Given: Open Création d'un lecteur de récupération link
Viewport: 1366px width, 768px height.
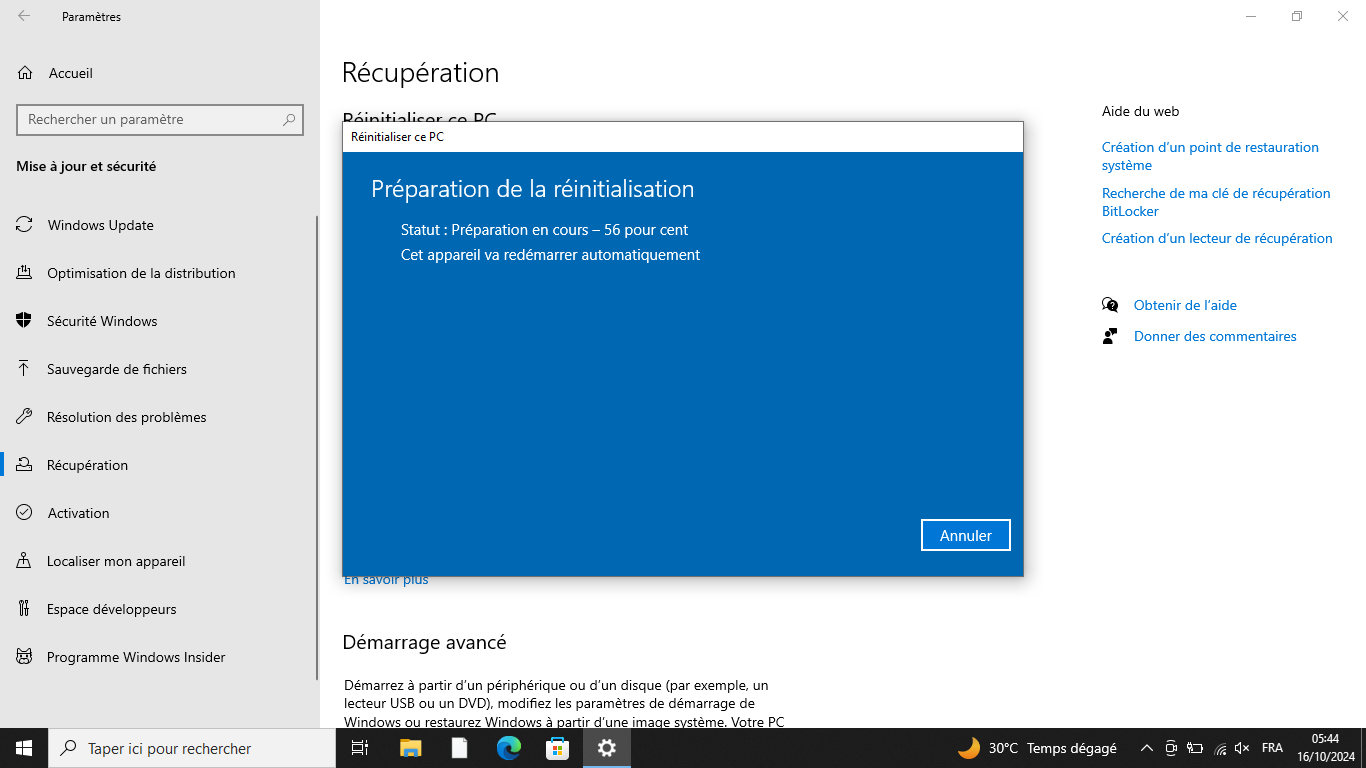Looking at the screenshot, I should click(x=1217, y=238).
